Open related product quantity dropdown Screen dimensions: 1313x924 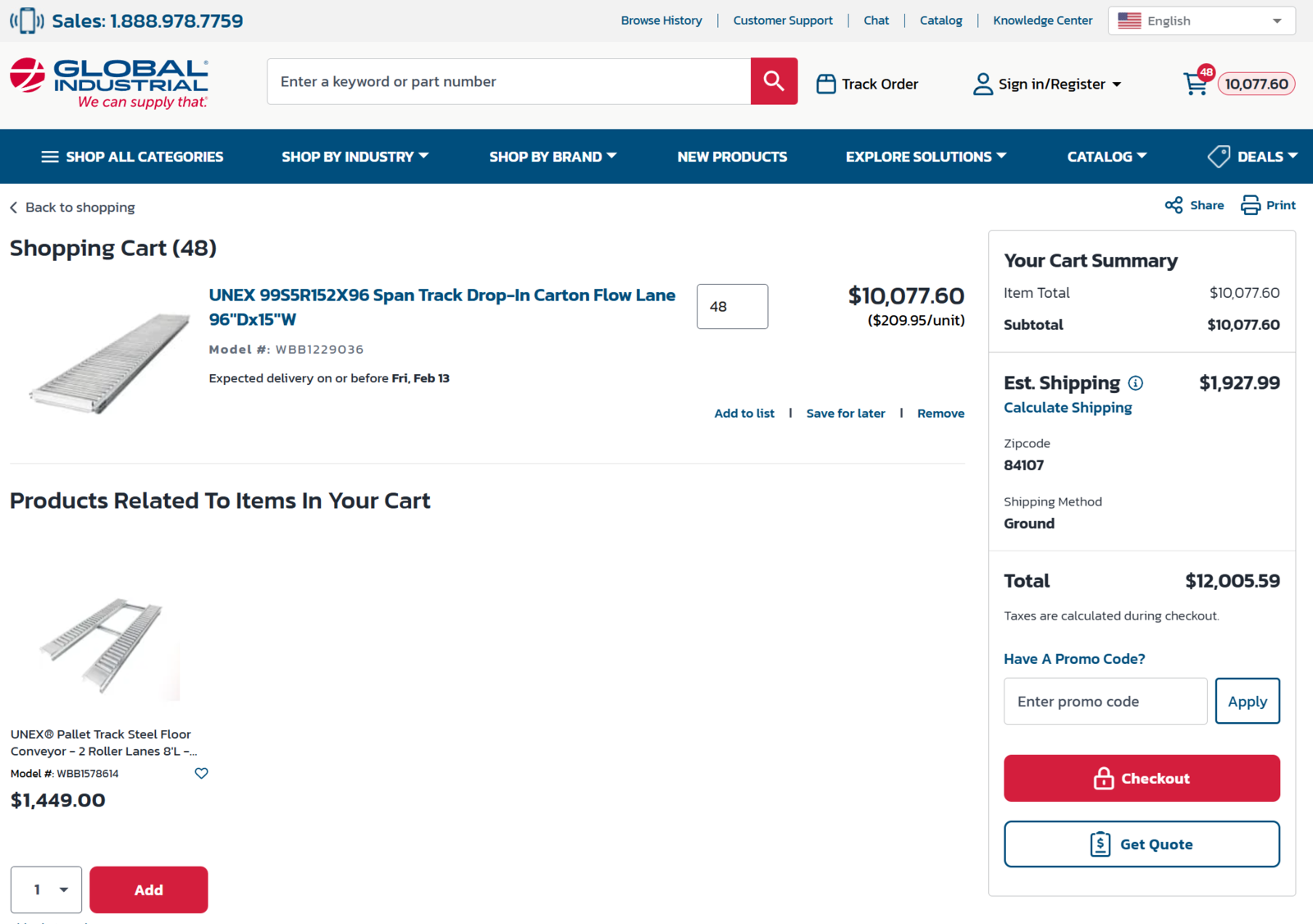46,890
